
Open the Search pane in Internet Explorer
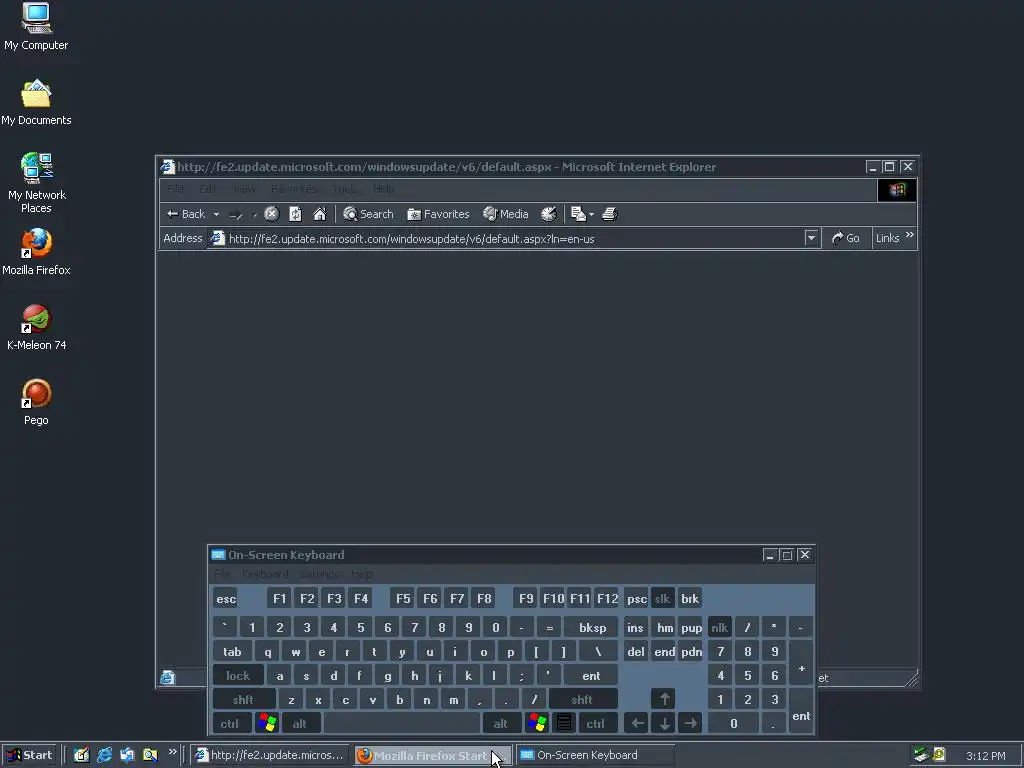368,214
